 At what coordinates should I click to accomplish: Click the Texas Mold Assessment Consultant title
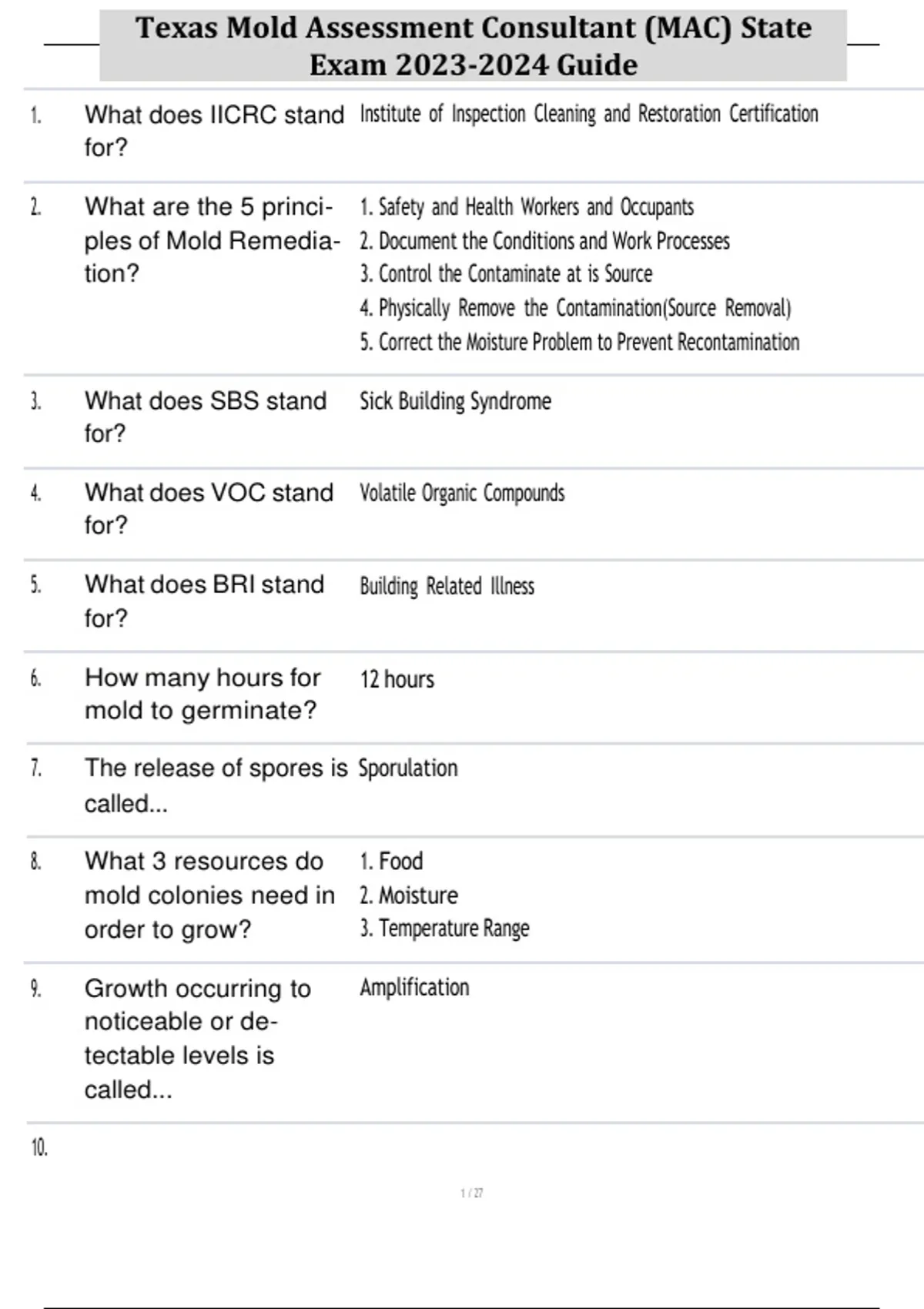[473, 46]
